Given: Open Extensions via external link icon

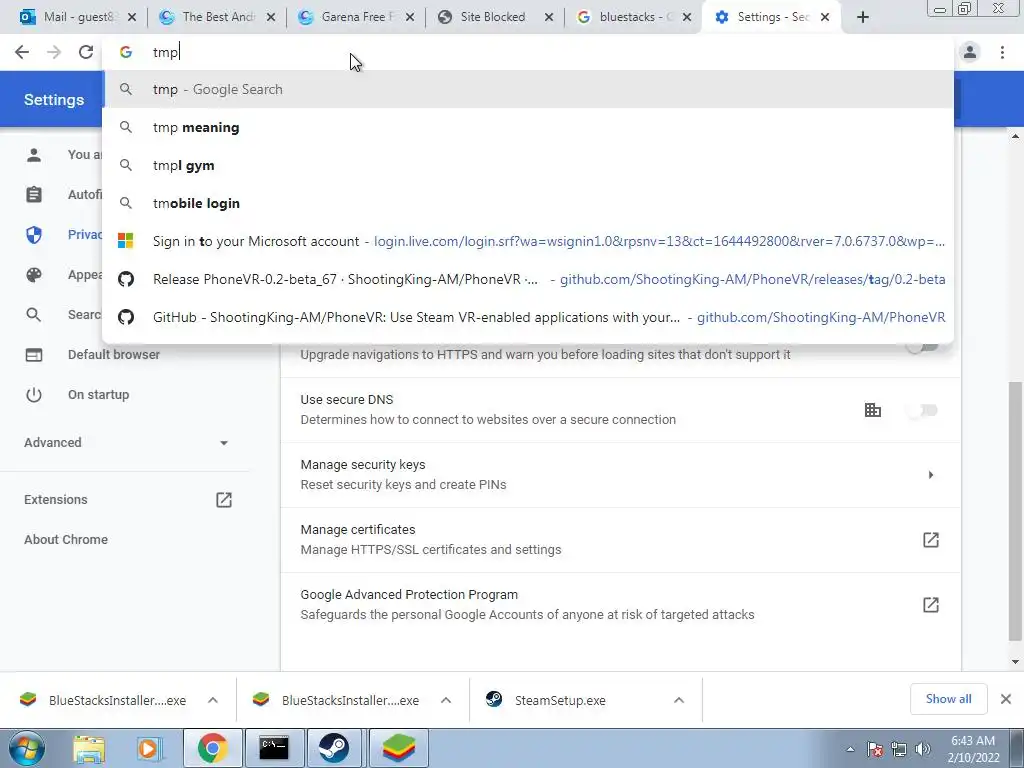Looking at the screenshot, I should point(224,500).
